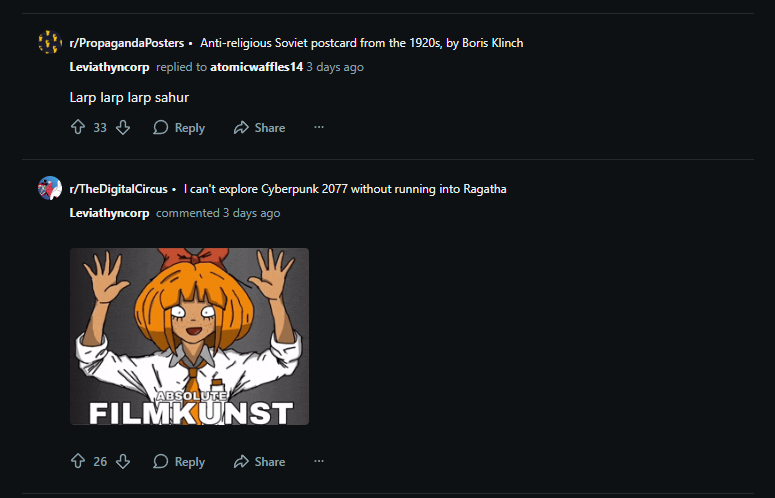Open Leviathyncorp profile from first comment

coord(109,67)
